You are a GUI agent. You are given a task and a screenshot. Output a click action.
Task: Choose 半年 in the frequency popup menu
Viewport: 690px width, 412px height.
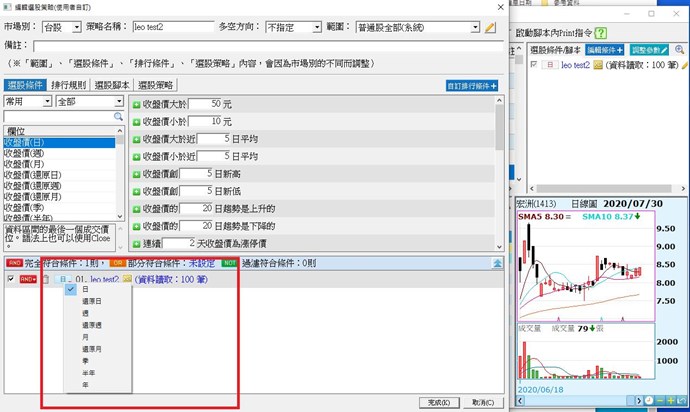[x=90, y=371]
